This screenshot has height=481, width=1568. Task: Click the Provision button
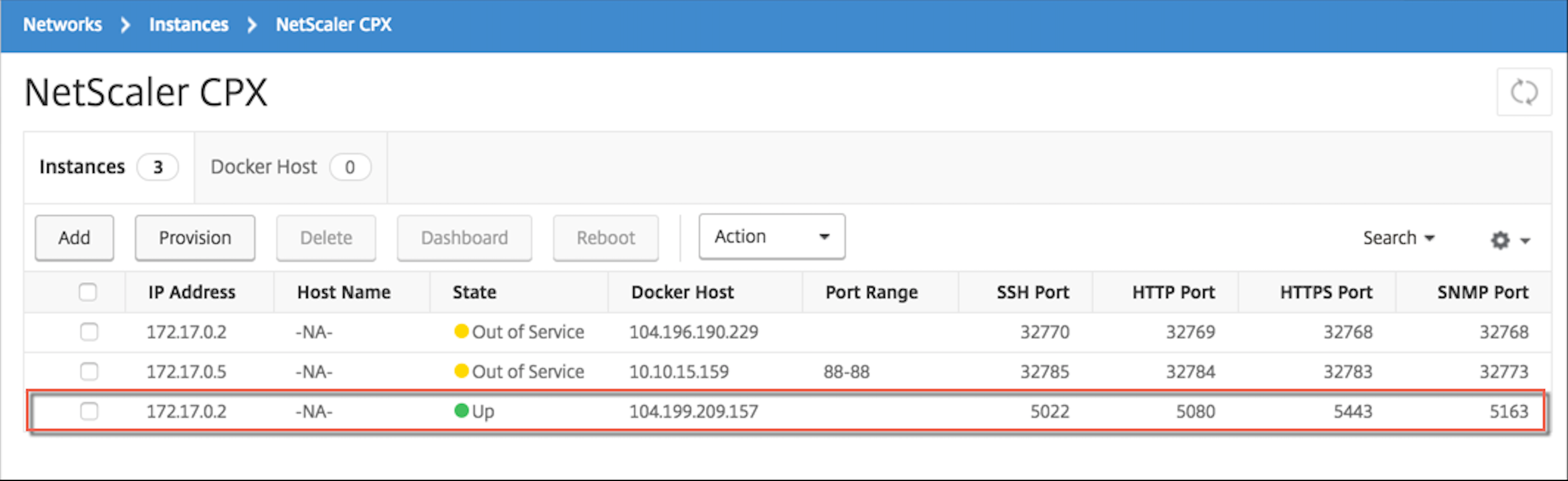195,237
